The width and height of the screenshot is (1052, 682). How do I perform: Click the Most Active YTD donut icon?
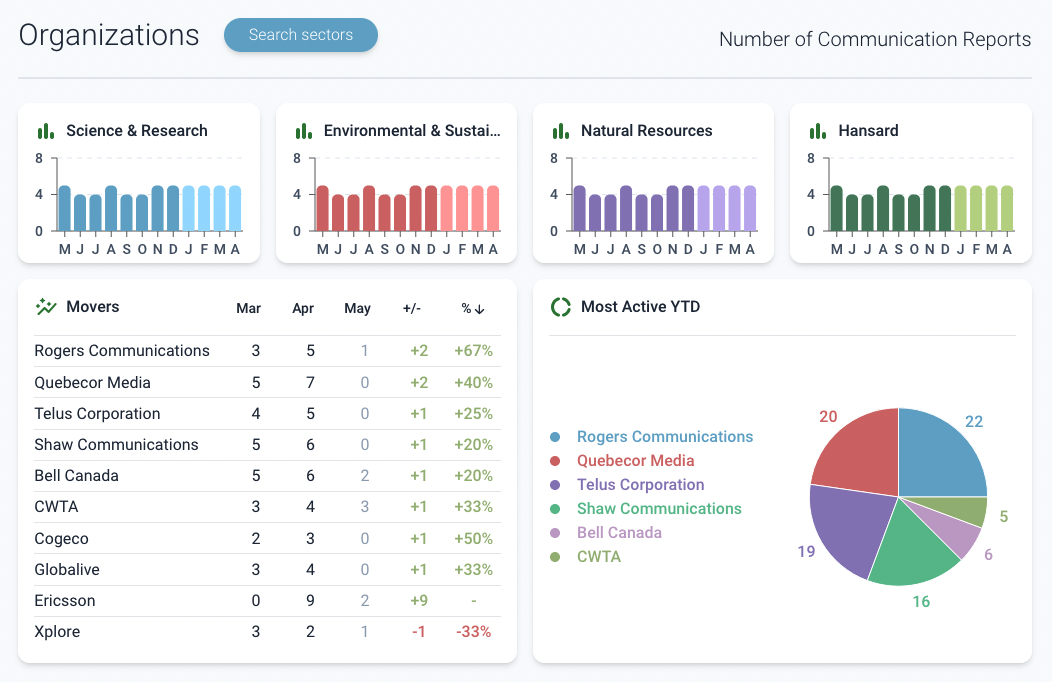pyautogui.click(x=561, y=307)
